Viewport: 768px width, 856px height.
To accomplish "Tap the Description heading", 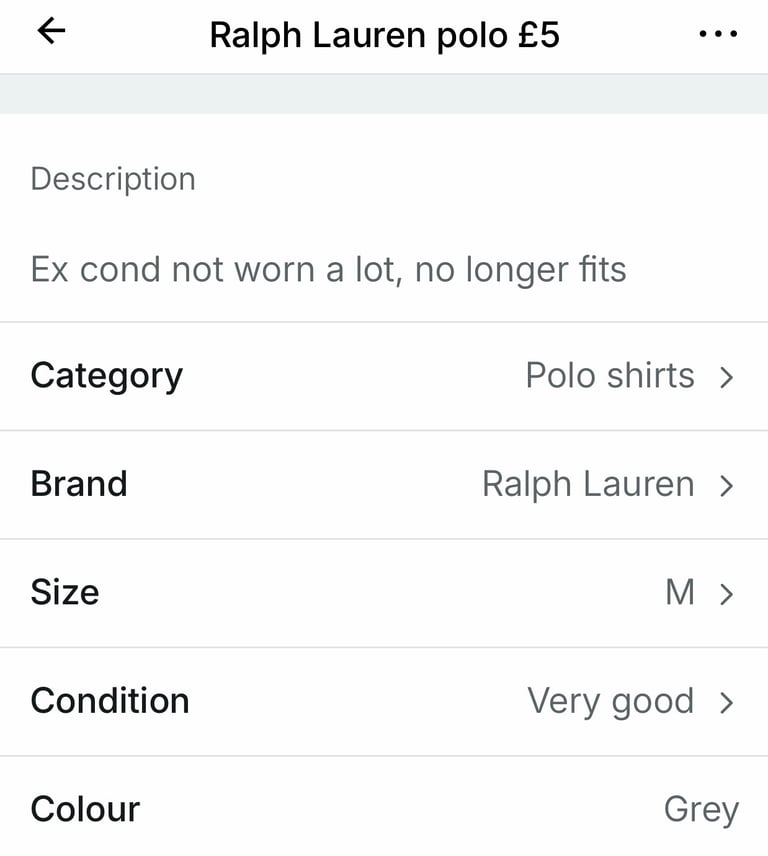I will click(x=113, y=179).
